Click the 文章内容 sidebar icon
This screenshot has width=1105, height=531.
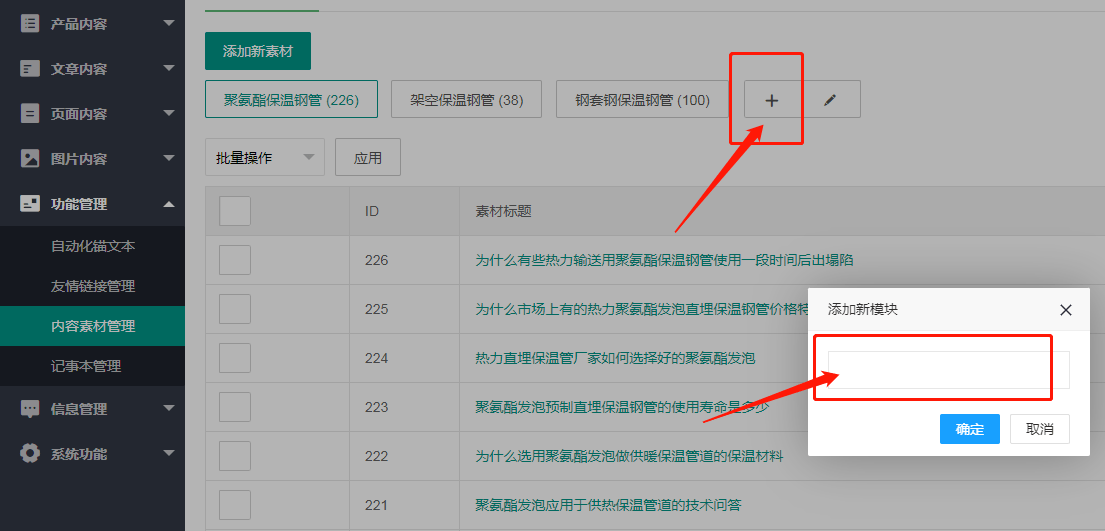pos(30,69)
